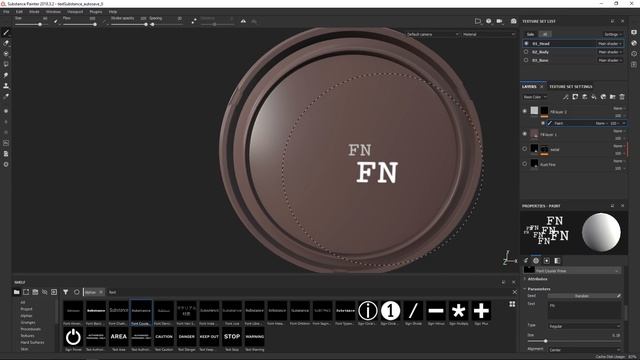The width and height of the screenshot is (640, 360).
Task: Select the Projection tool
Action: click(6, 53)
